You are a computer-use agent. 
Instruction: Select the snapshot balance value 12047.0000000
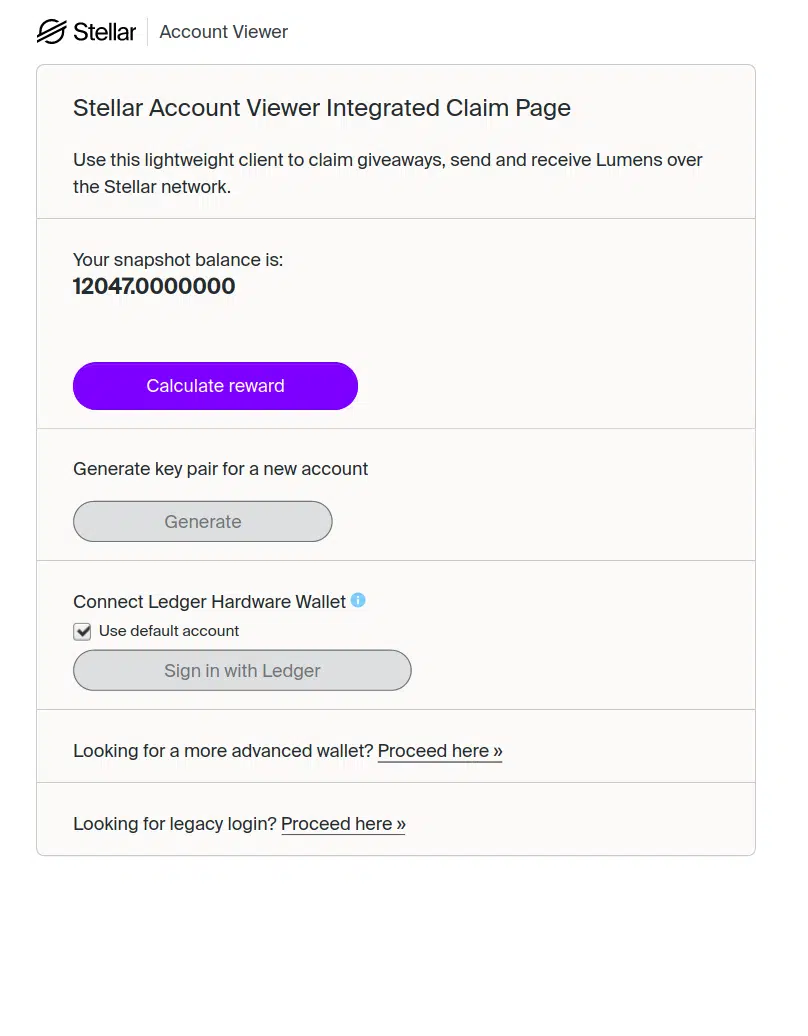point(153,286)
